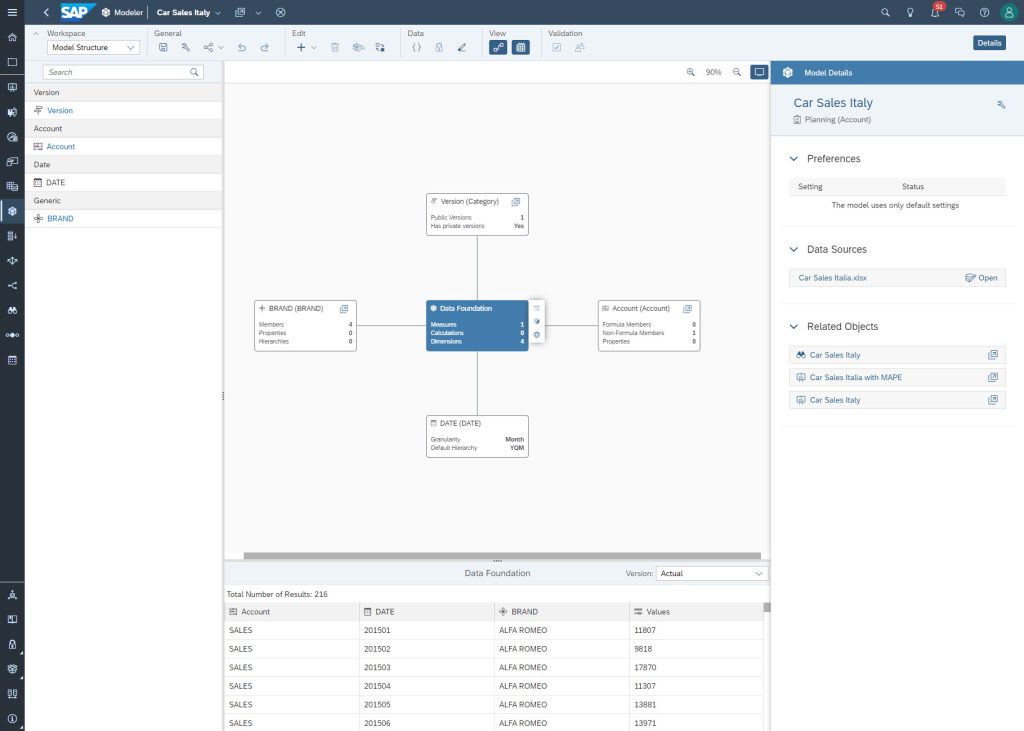Collapse the Data Sources section
The width and height of the screenshot is (1024, 731).
[794, 250]
